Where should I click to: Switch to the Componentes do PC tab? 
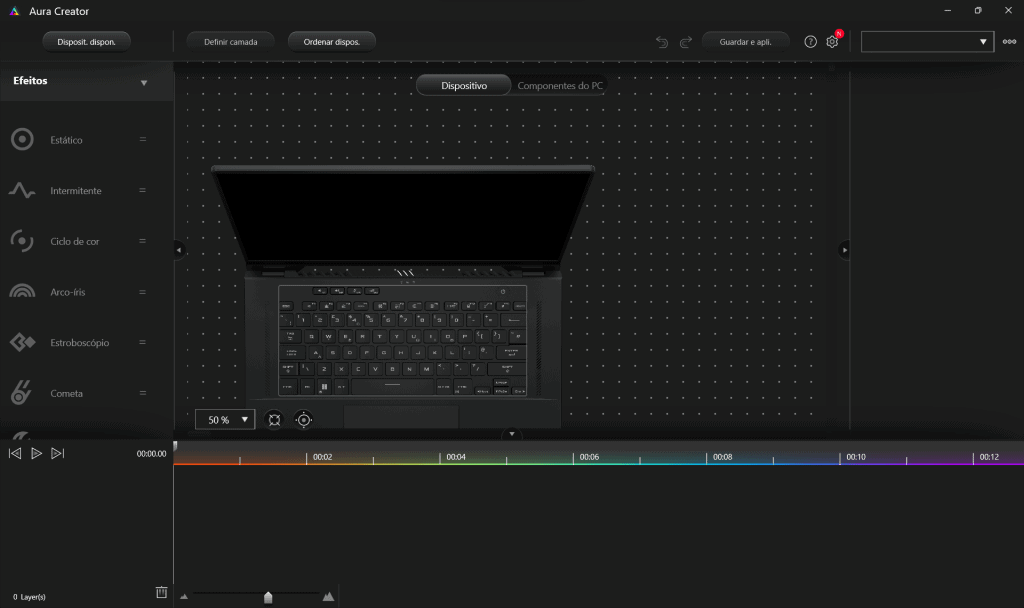(559, 85)
